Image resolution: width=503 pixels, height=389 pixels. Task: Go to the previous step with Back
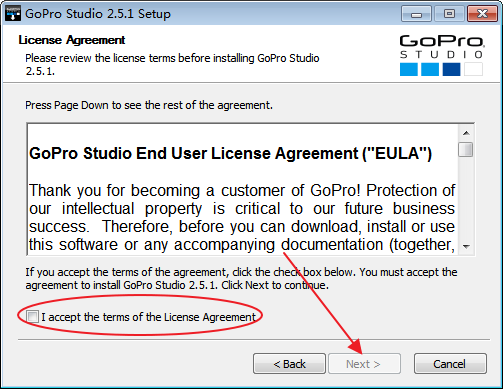point(289,364)
